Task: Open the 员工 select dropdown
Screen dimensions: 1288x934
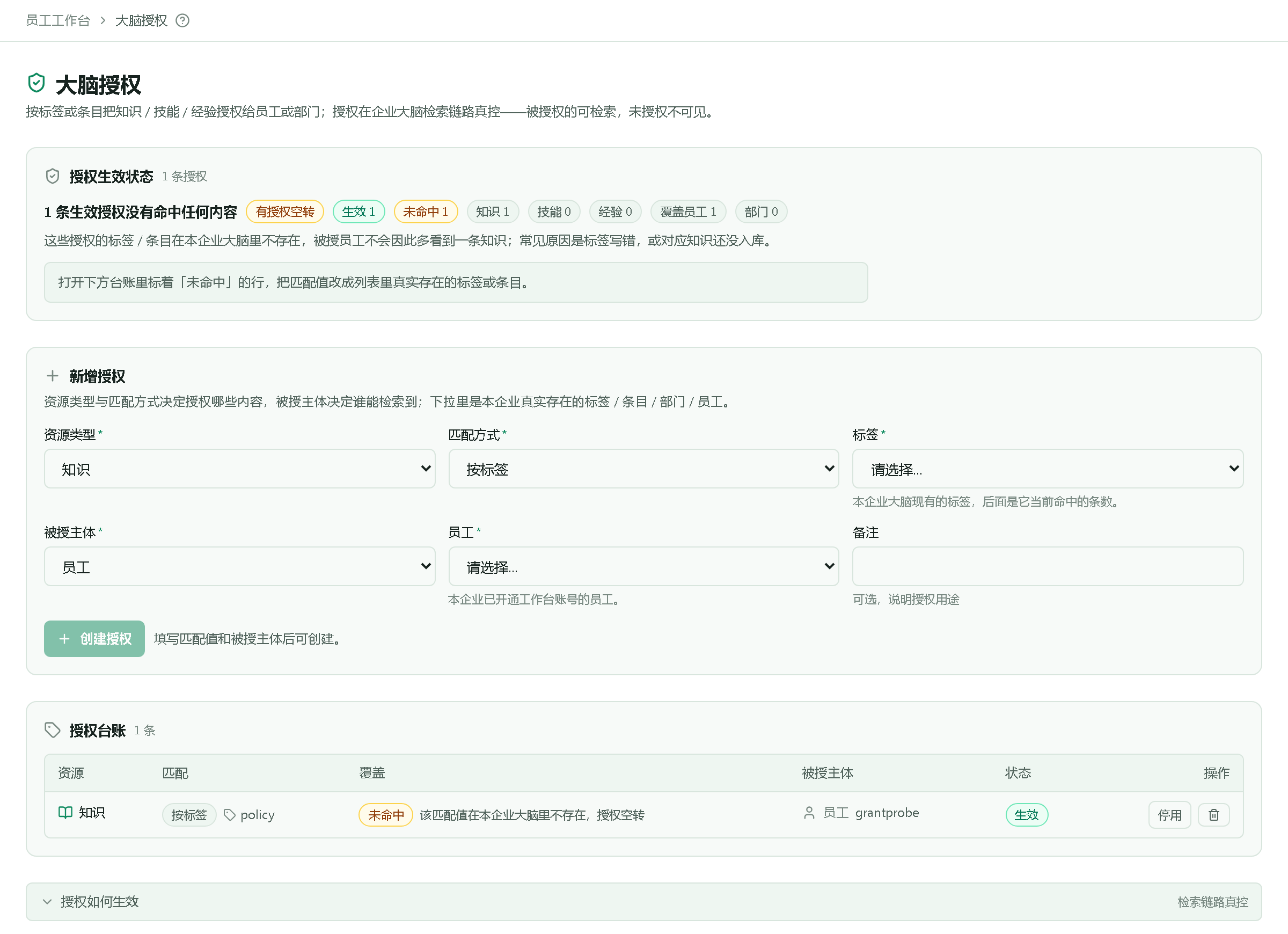Action: [x=643, y=566]
